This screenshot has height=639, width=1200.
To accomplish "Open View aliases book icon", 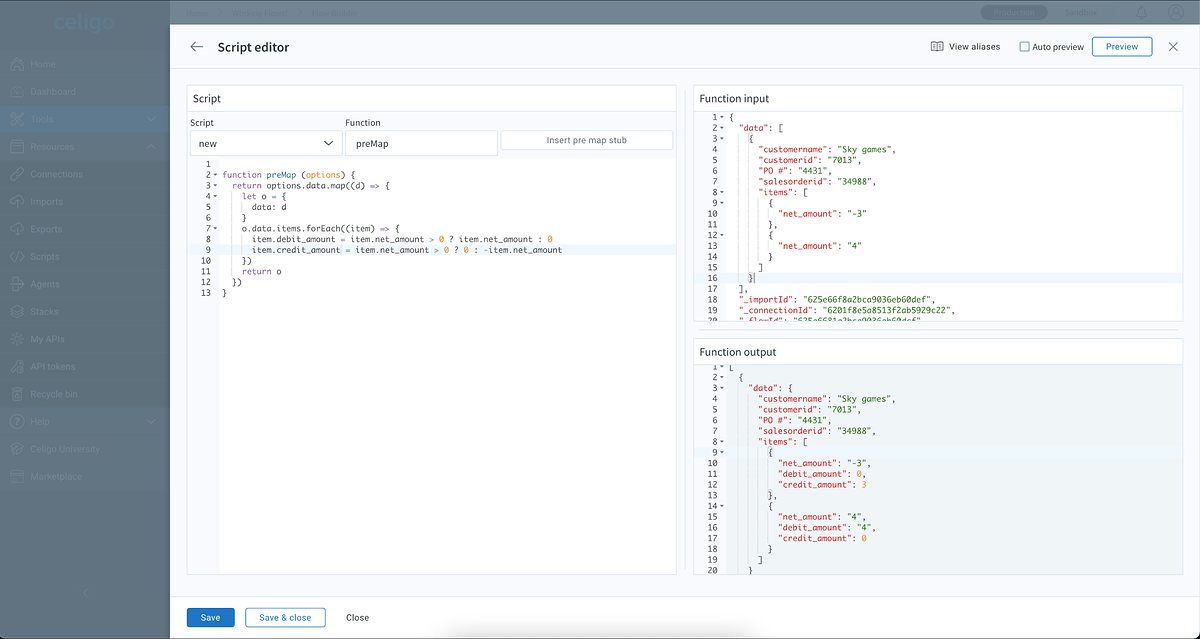I will (937, 47).
